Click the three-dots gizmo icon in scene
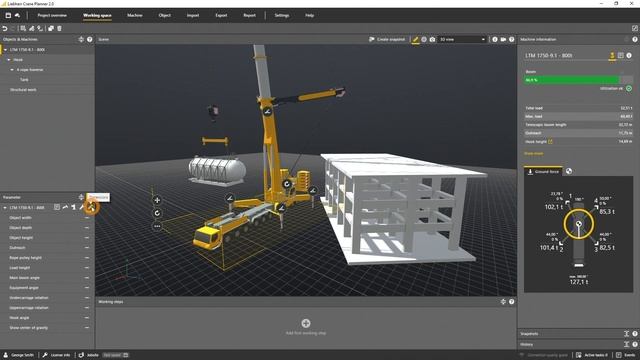The image size is (640, 360). tap(157, 226)
